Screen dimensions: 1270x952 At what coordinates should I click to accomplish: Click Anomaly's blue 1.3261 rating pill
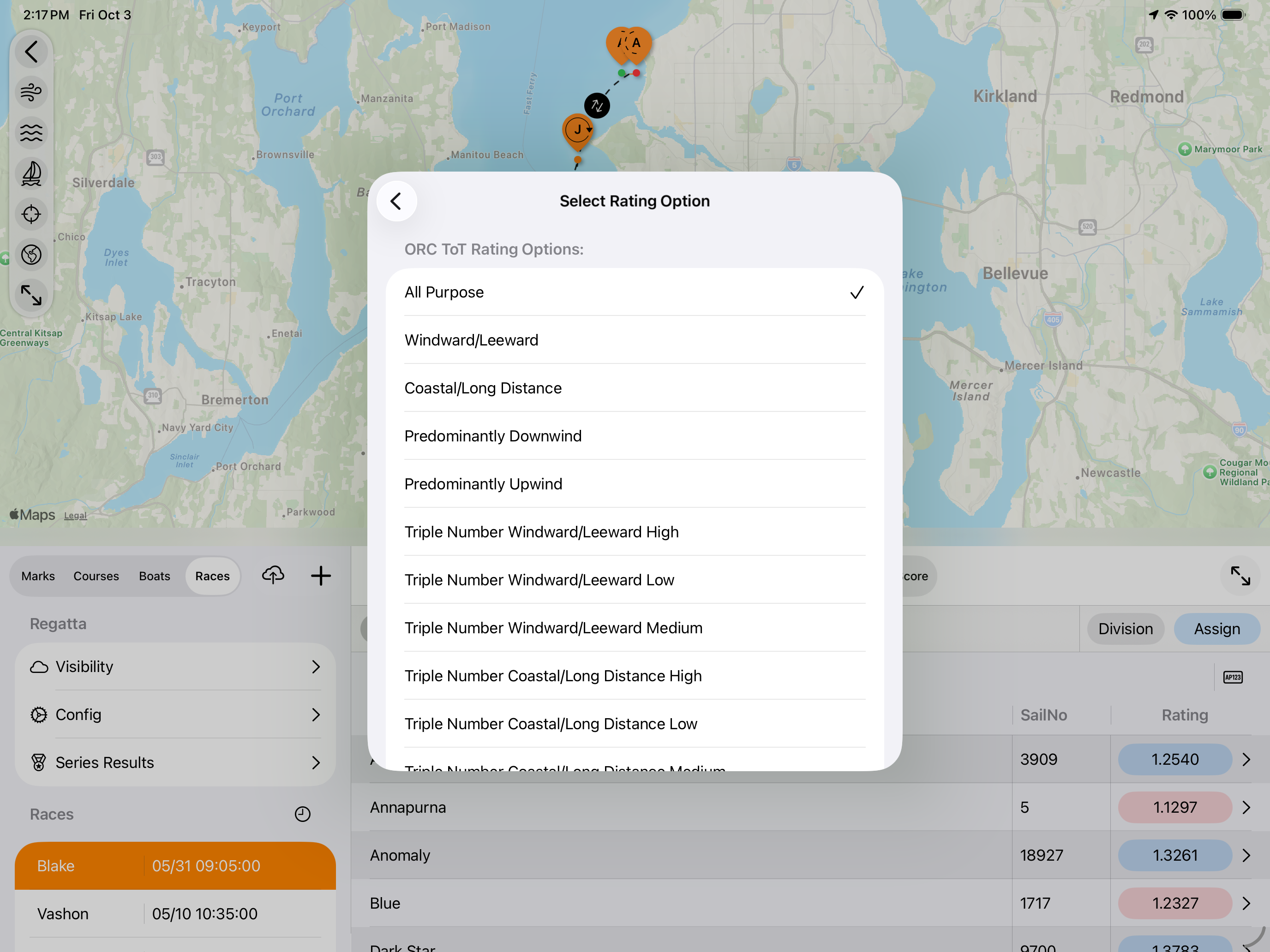coord(1174,855)
